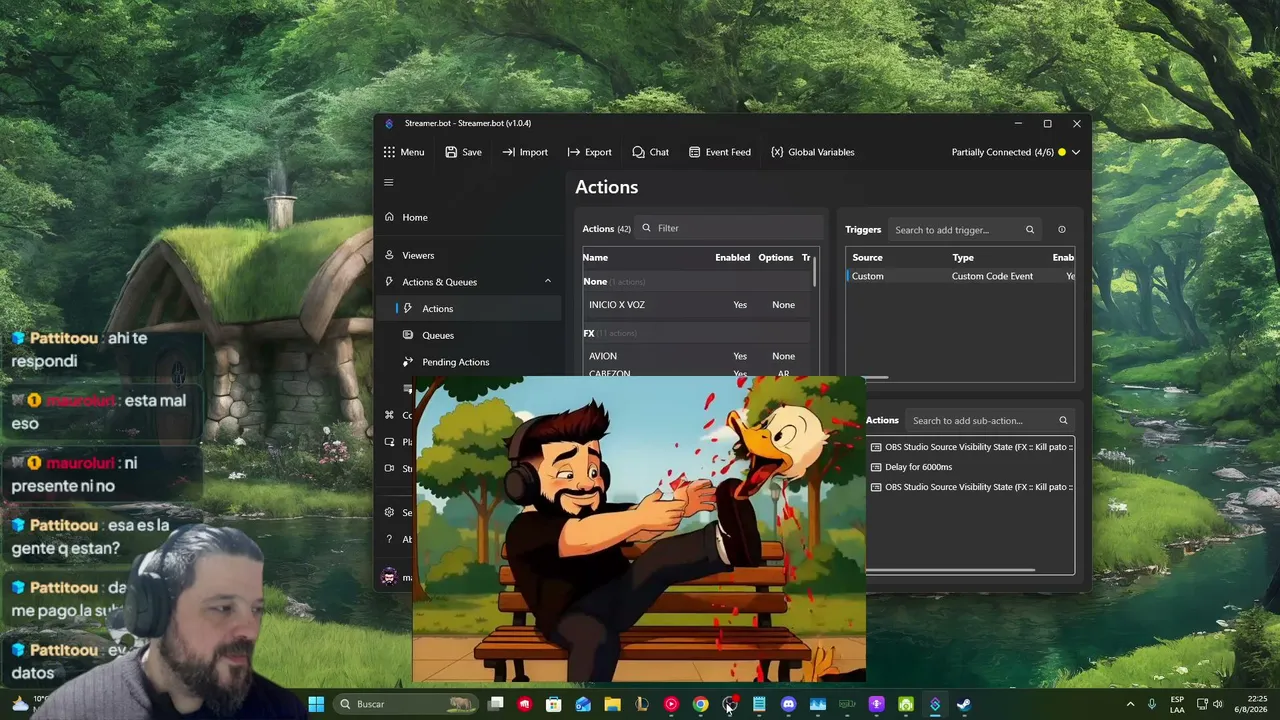This screenshot has width=1280, height=720.
Task: Save the Streamer.bot configuration
Action: coord(463,152)
